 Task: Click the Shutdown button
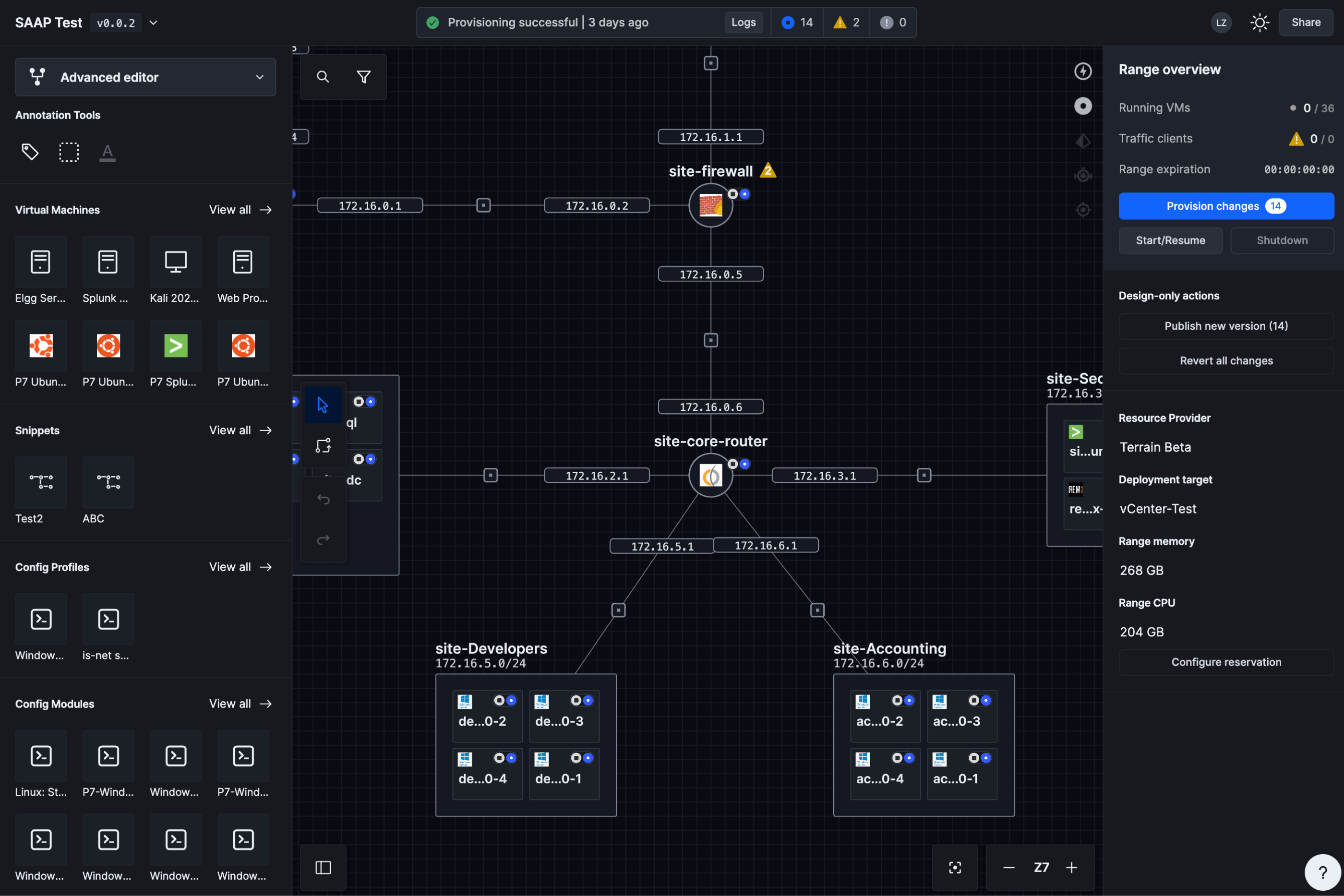[x=1282, y=240]
